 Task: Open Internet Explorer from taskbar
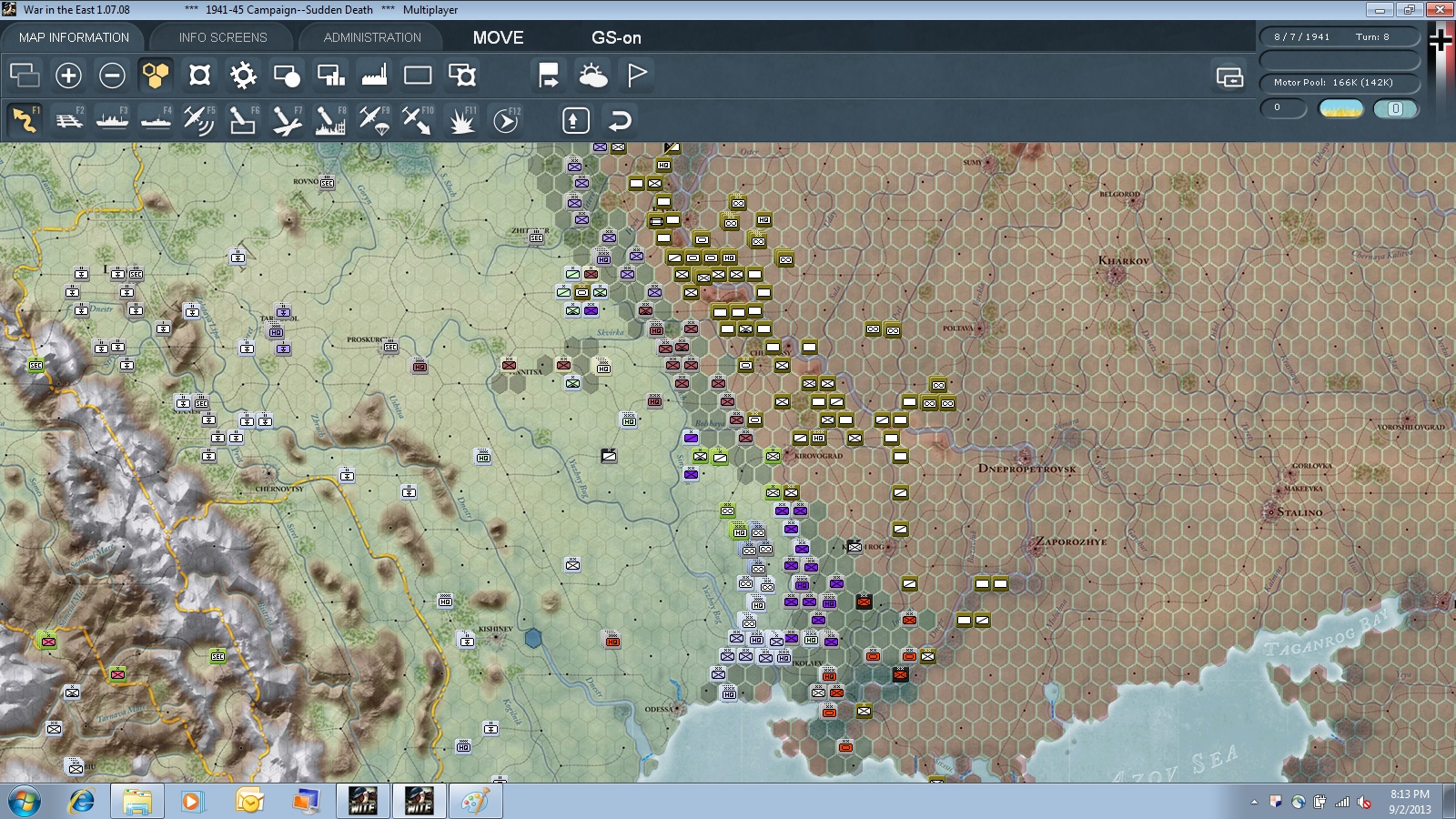coord(82,802)
